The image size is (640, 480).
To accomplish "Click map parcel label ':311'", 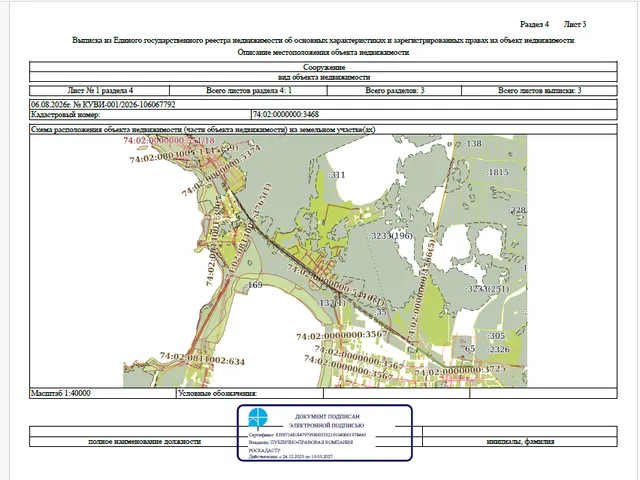I will click(337, 175).
